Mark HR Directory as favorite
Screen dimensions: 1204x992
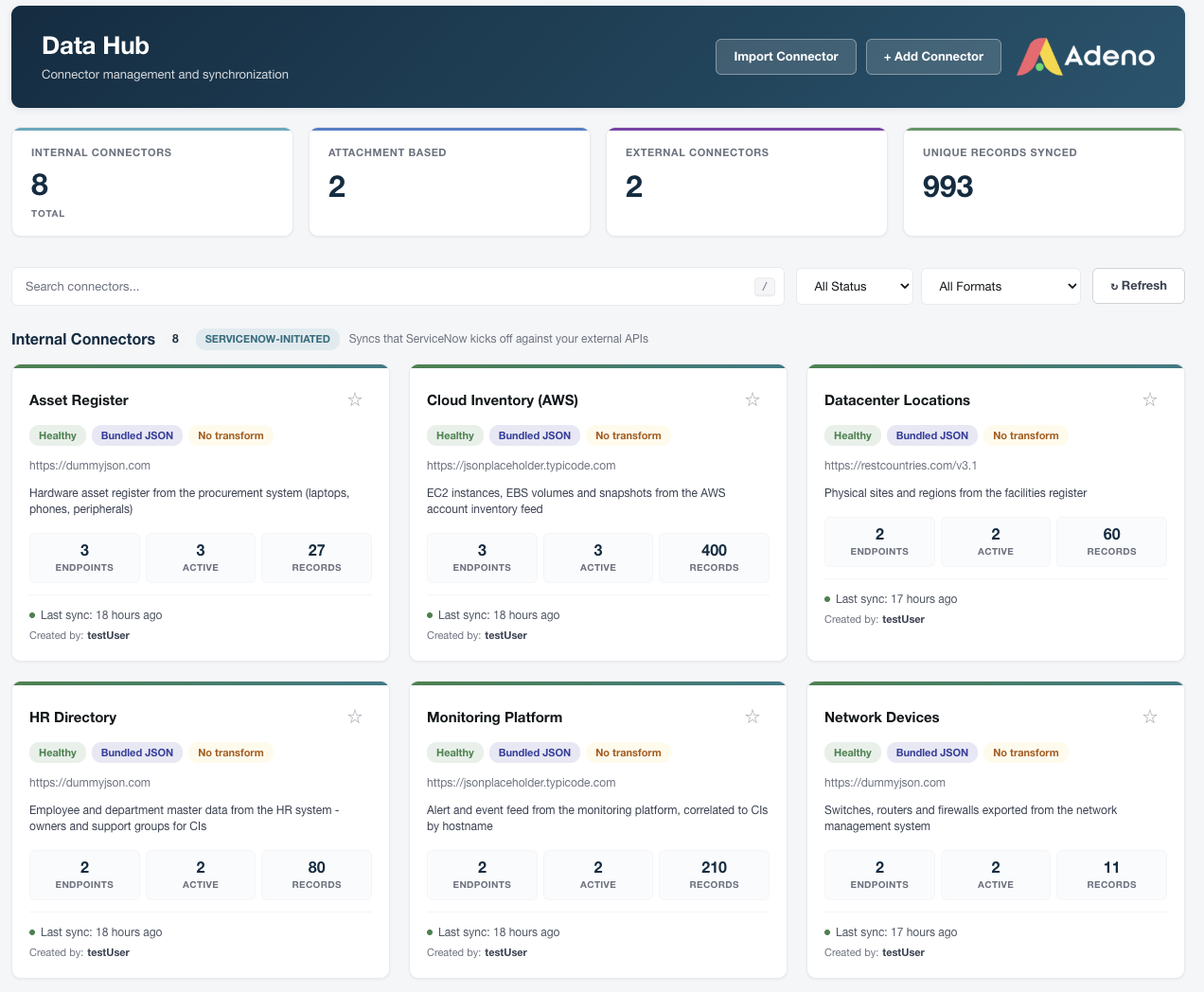(355, 717)
